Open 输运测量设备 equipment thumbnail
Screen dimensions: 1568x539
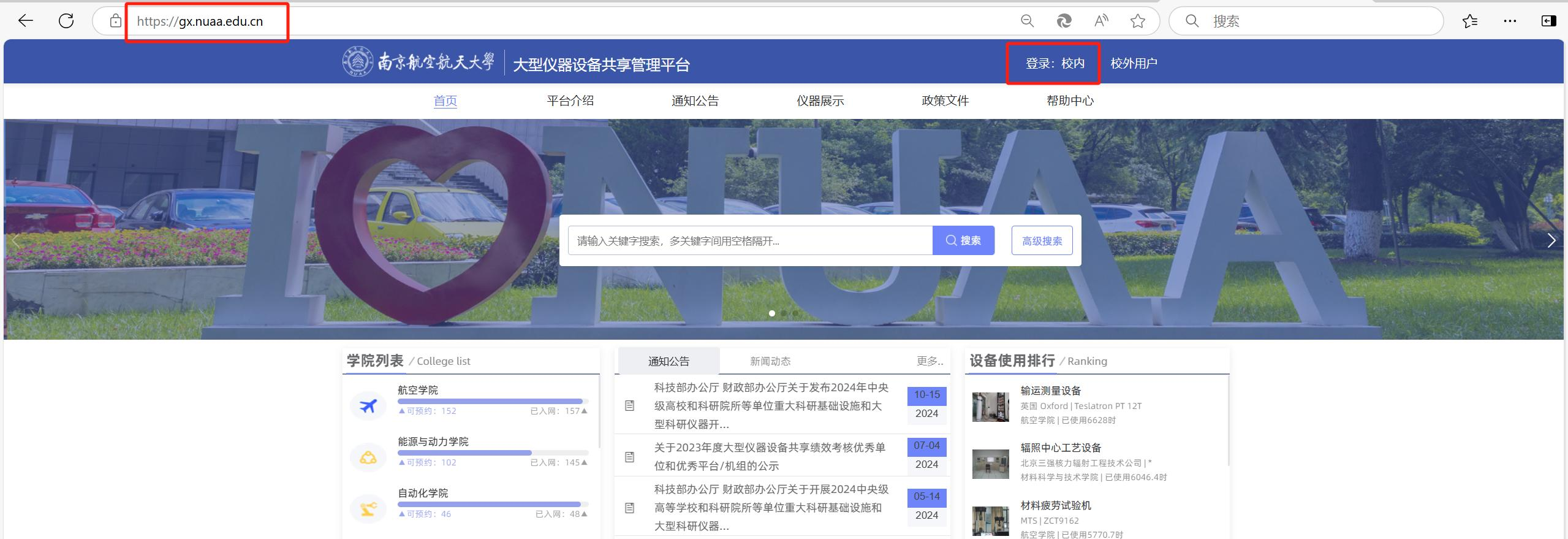[x=990, y=407]
